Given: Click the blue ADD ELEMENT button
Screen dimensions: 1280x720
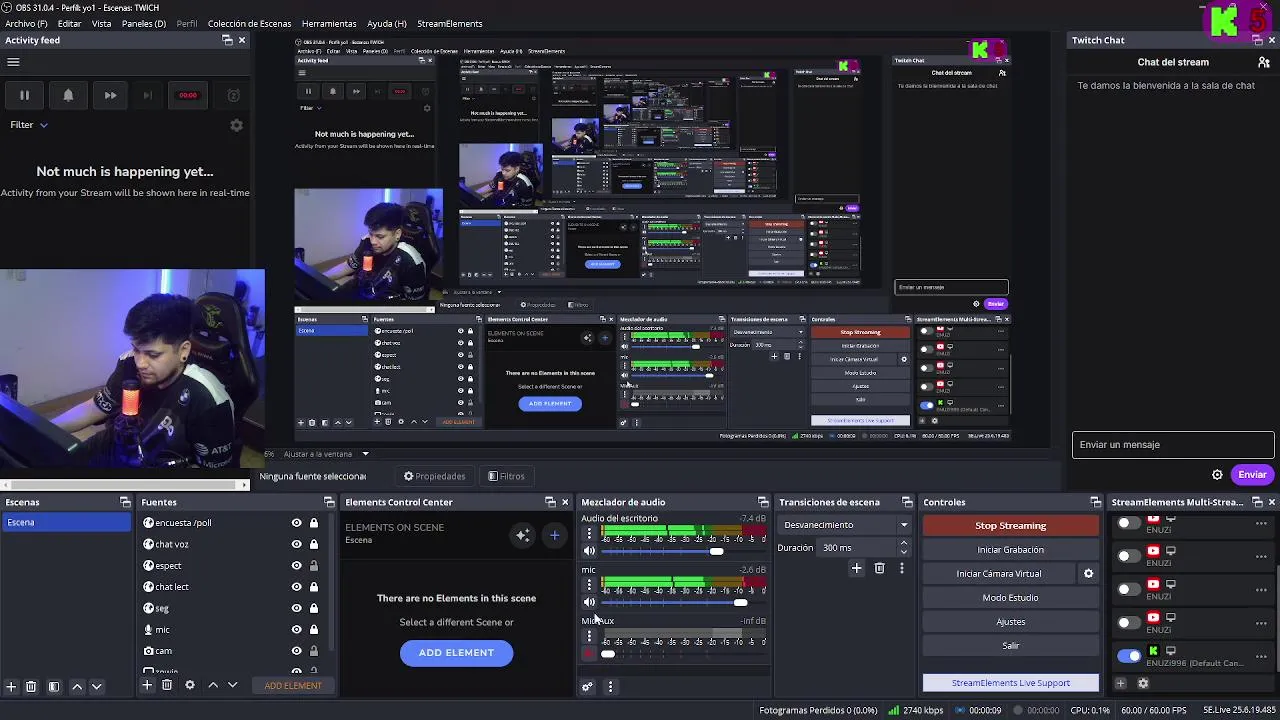Looking at the screenshot, I should [456, 653].
